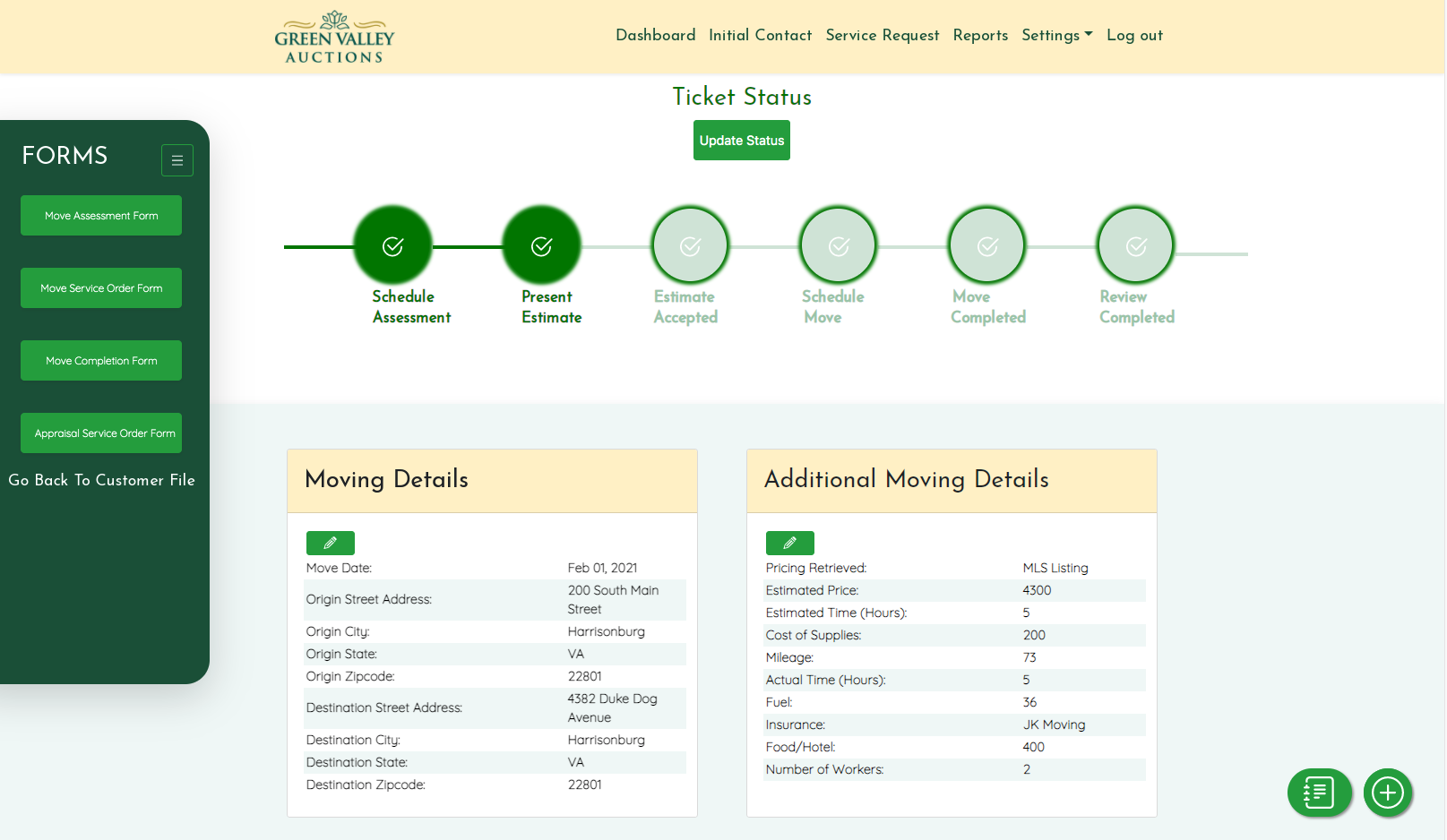Expand the Settings dropdown menu
This screenshot has height=840, width=1447.
(1056, 35)
